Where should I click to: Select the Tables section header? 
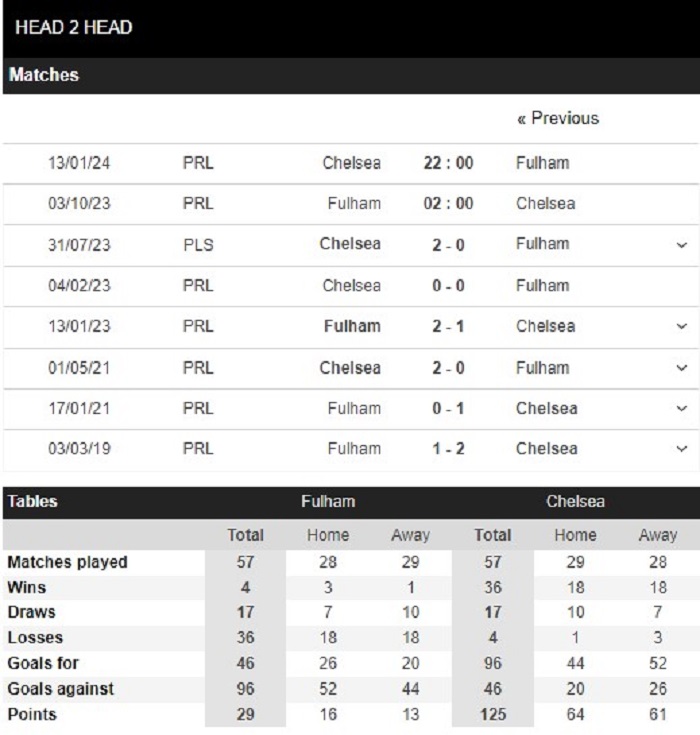[x=33, y=502]
